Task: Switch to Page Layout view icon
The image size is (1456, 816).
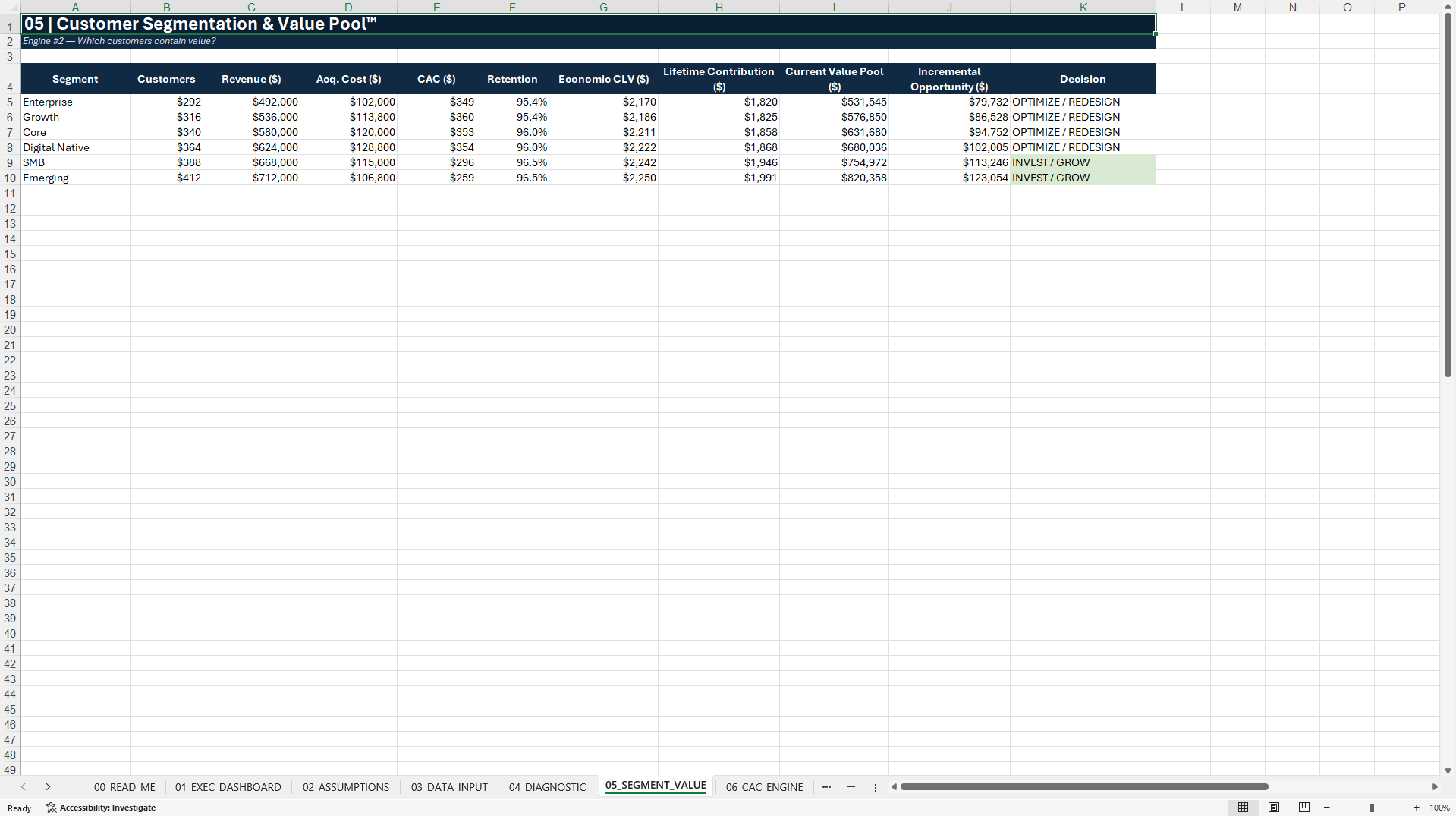Action: click(x=1274, y=808)
